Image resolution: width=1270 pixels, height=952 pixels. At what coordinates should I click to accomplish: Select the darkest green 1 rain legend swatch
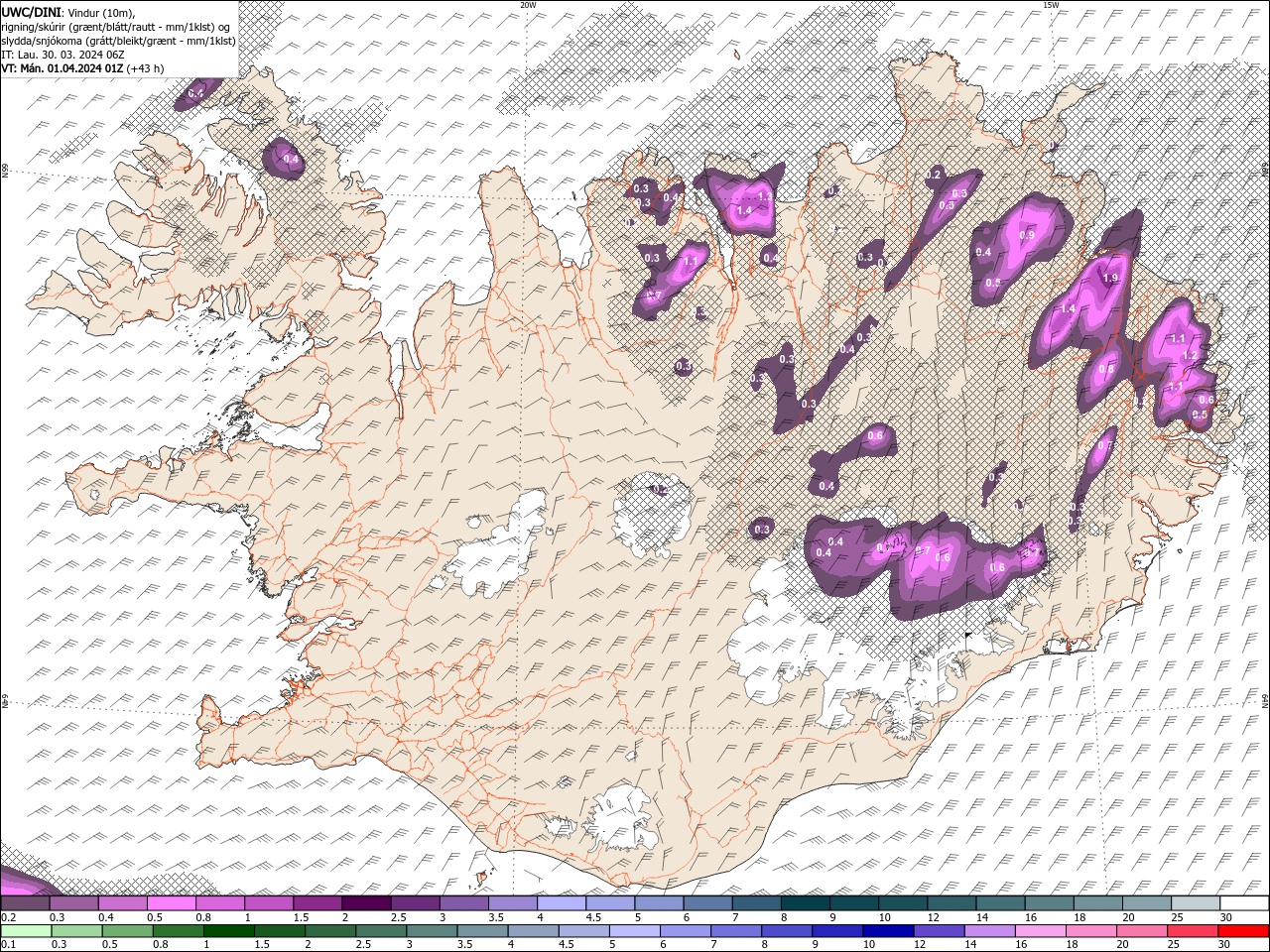228,931
